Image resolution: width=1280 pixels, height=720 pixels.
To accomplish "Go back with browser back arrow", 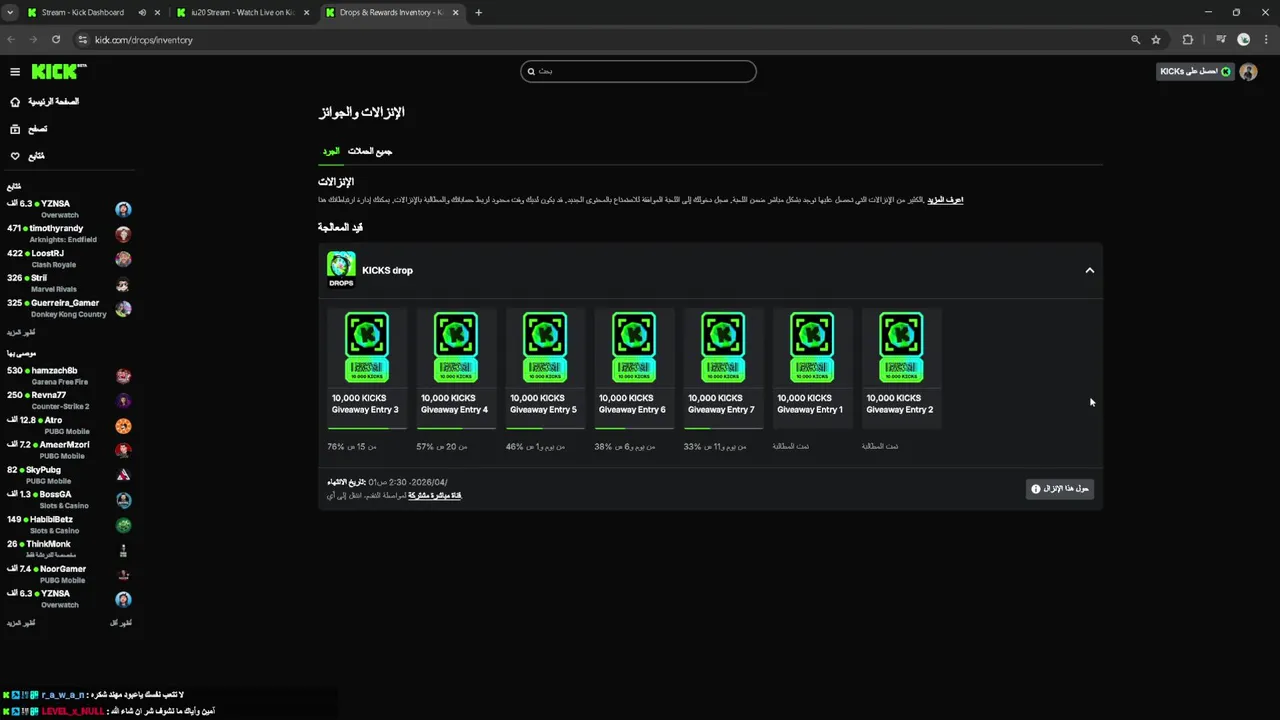I will click(11, 40).
